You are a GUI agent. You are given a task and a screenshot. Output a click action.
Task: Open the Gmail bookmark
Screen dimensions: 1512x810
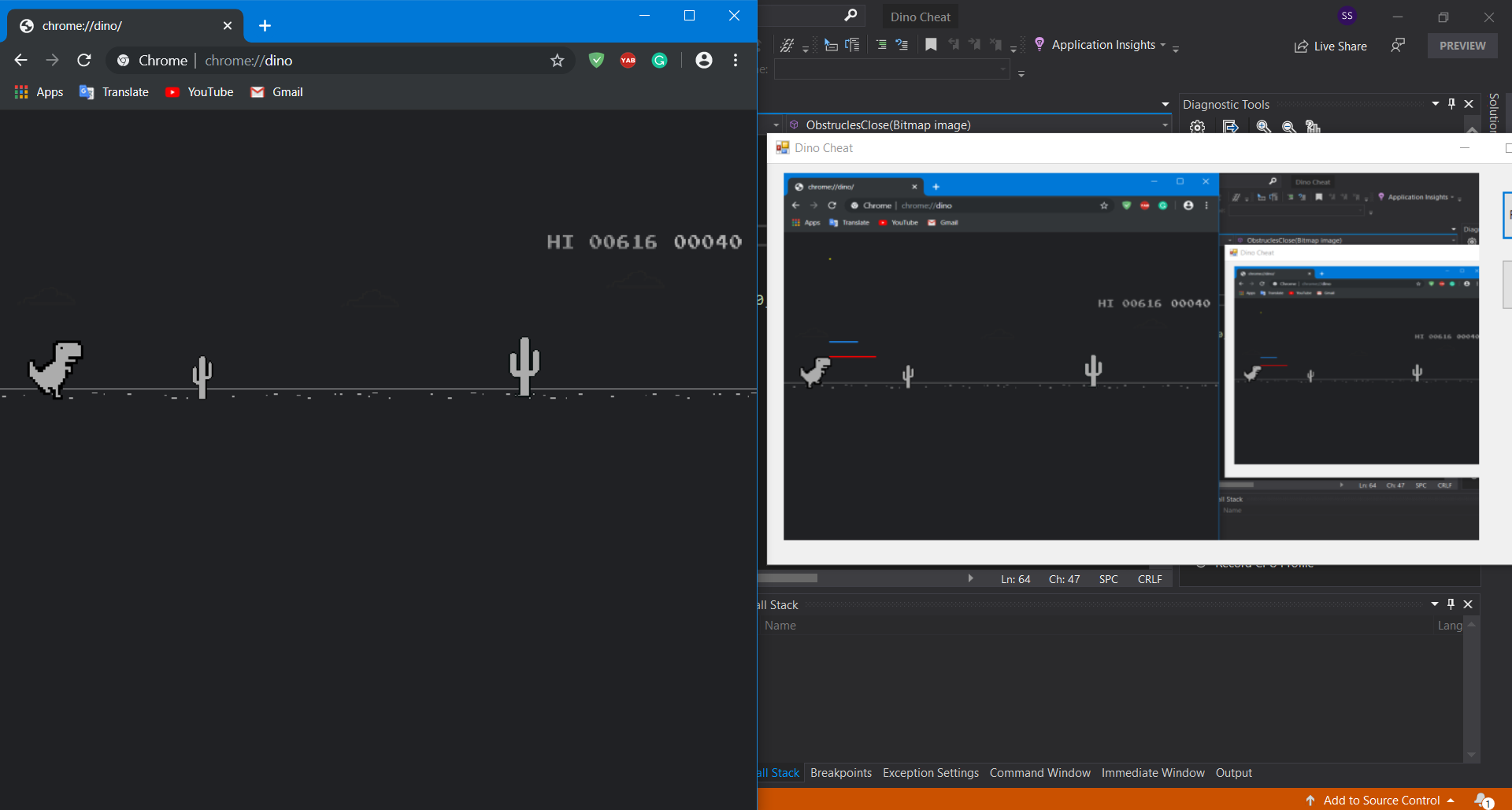pos(277,92)
